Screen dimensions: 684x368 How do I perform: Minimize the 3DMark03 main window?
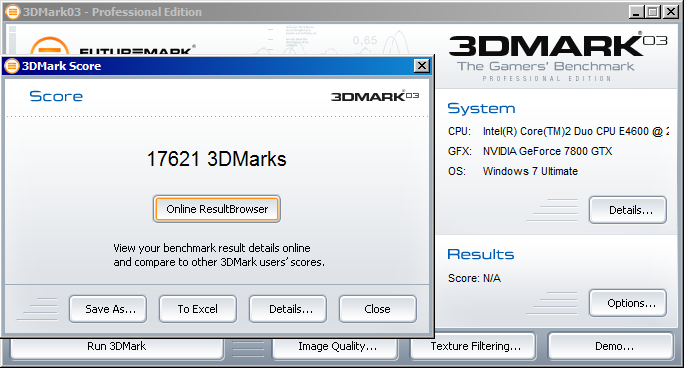pyautogui.click(x=636, y=12)
